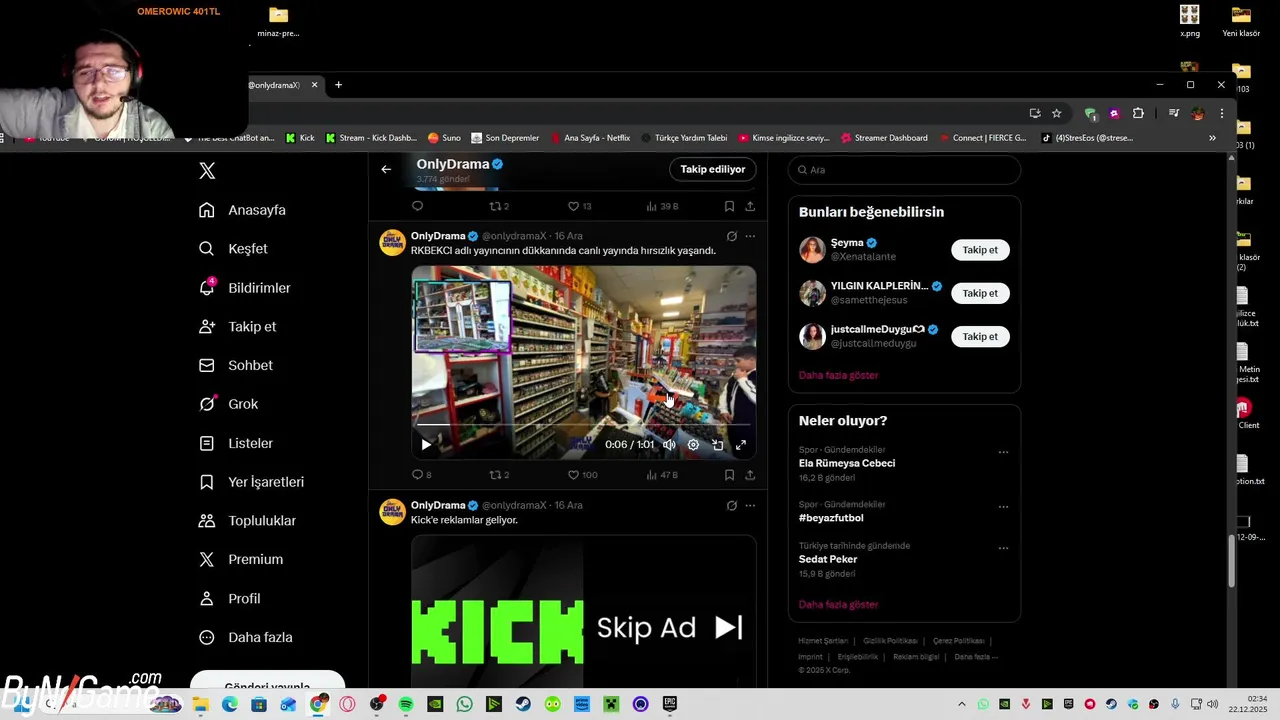
Task: Share the RKBEKCI theft post
Action: point(750,475)
